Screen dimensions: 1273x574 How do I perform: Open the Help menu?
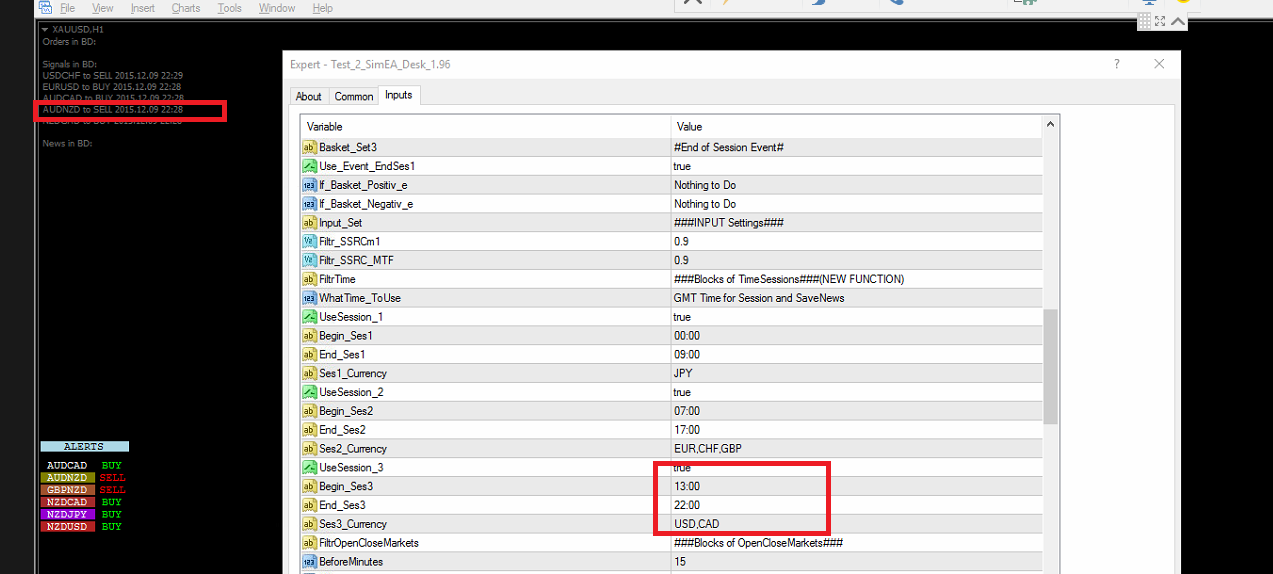coord(322,8)
